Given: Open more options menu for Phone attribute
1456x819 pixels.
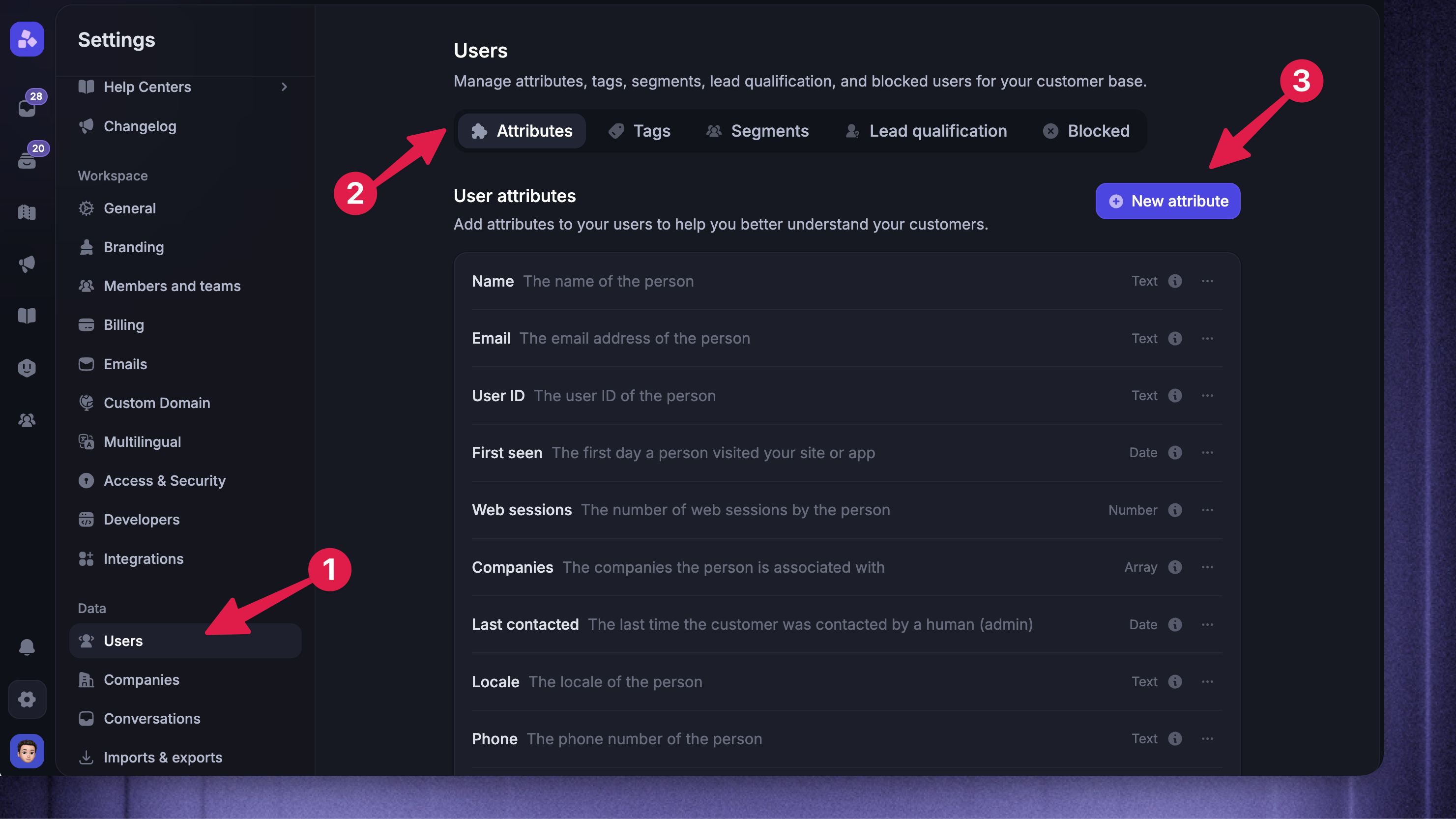Looking at the screenshot, I should (1207, 739).
